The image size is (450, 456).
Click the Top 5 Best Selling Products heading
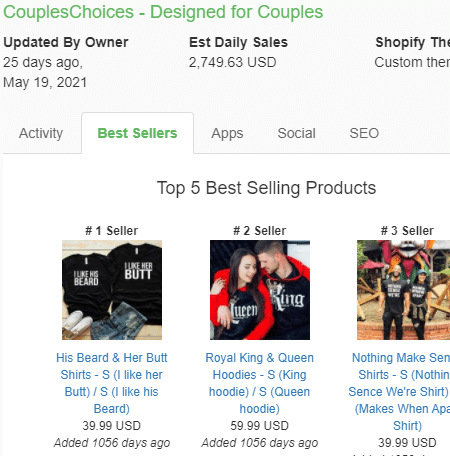pos(266,188)
